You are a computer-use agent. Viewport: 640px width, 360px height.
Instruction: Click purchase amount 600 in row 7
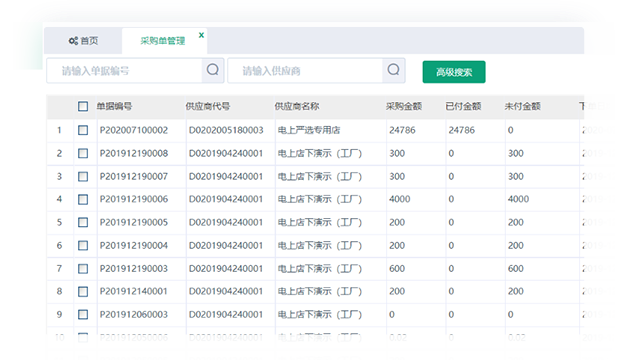pyautogui.click(x=397, y=269)
